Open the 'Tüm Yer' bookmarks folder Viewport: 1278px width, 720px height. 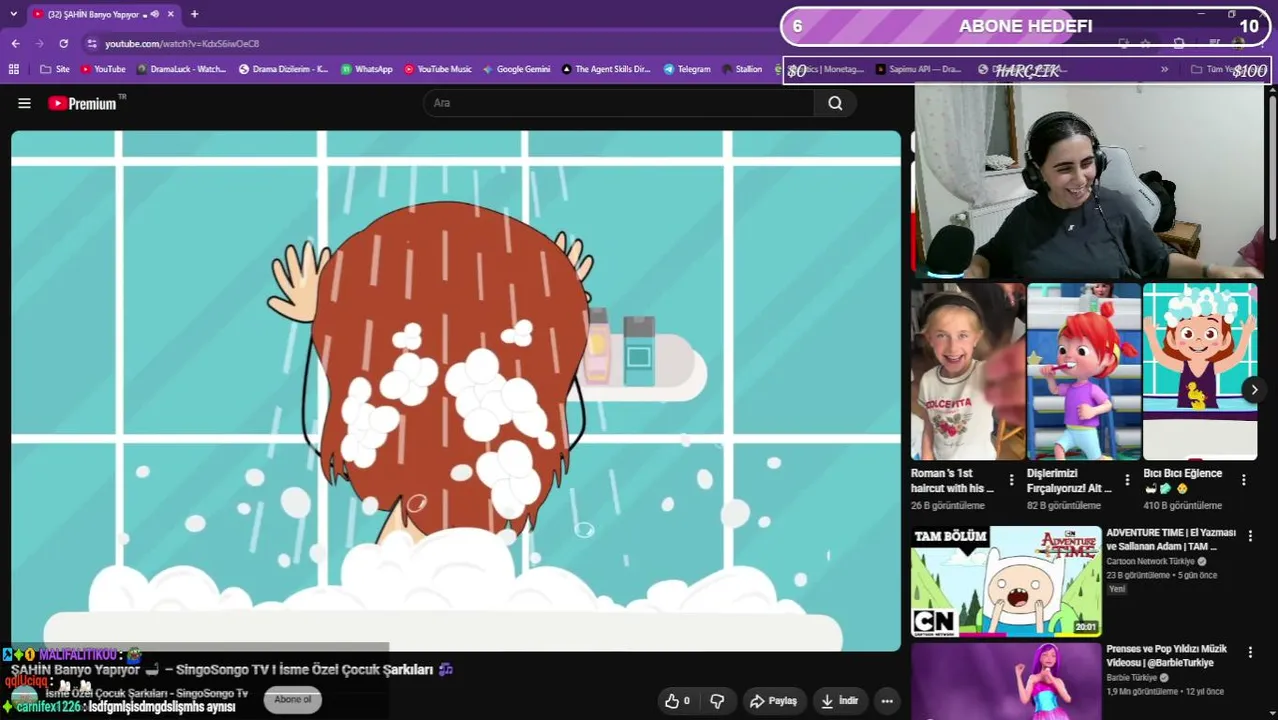tap(1216, 69)
